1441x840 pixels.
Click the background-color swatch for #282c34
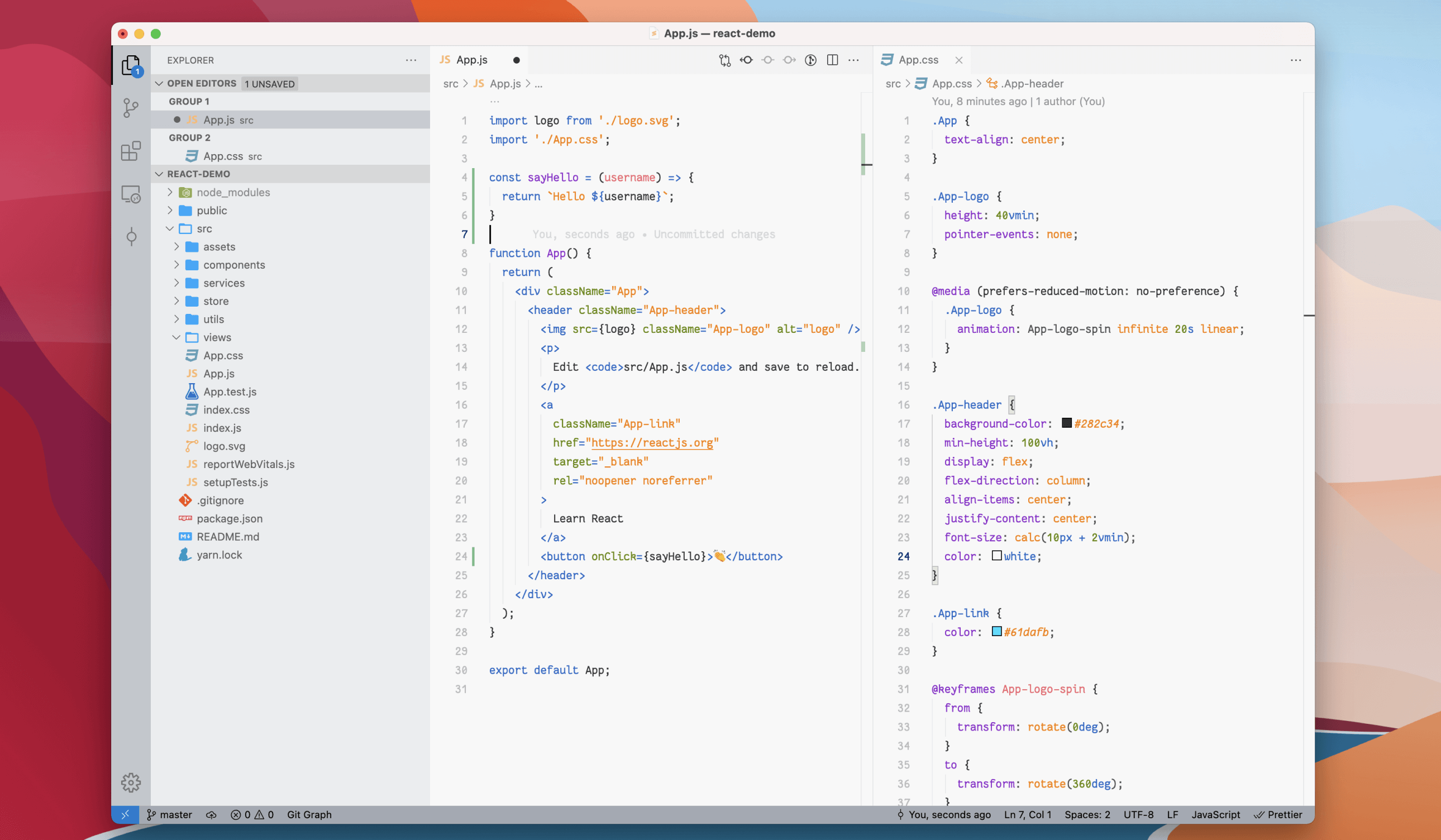[1064, 423]
